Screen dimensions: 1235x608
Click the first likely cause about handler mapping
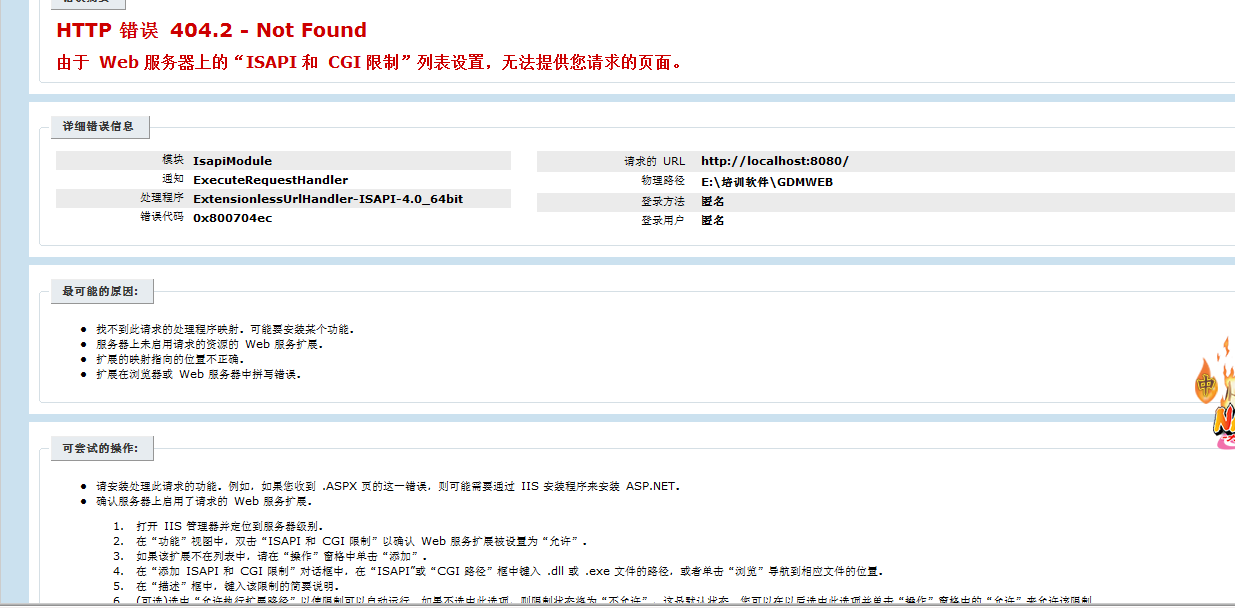(224, 329)
